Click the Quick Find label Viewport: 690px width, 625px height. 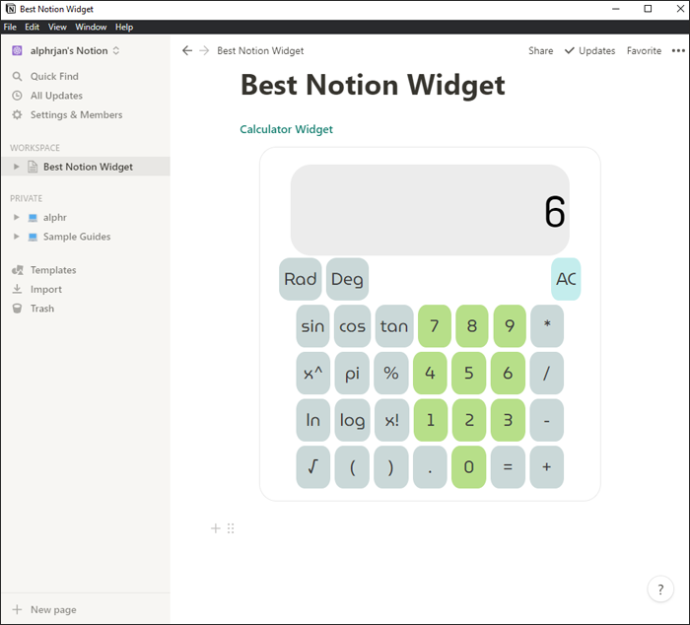coord(55,77)
